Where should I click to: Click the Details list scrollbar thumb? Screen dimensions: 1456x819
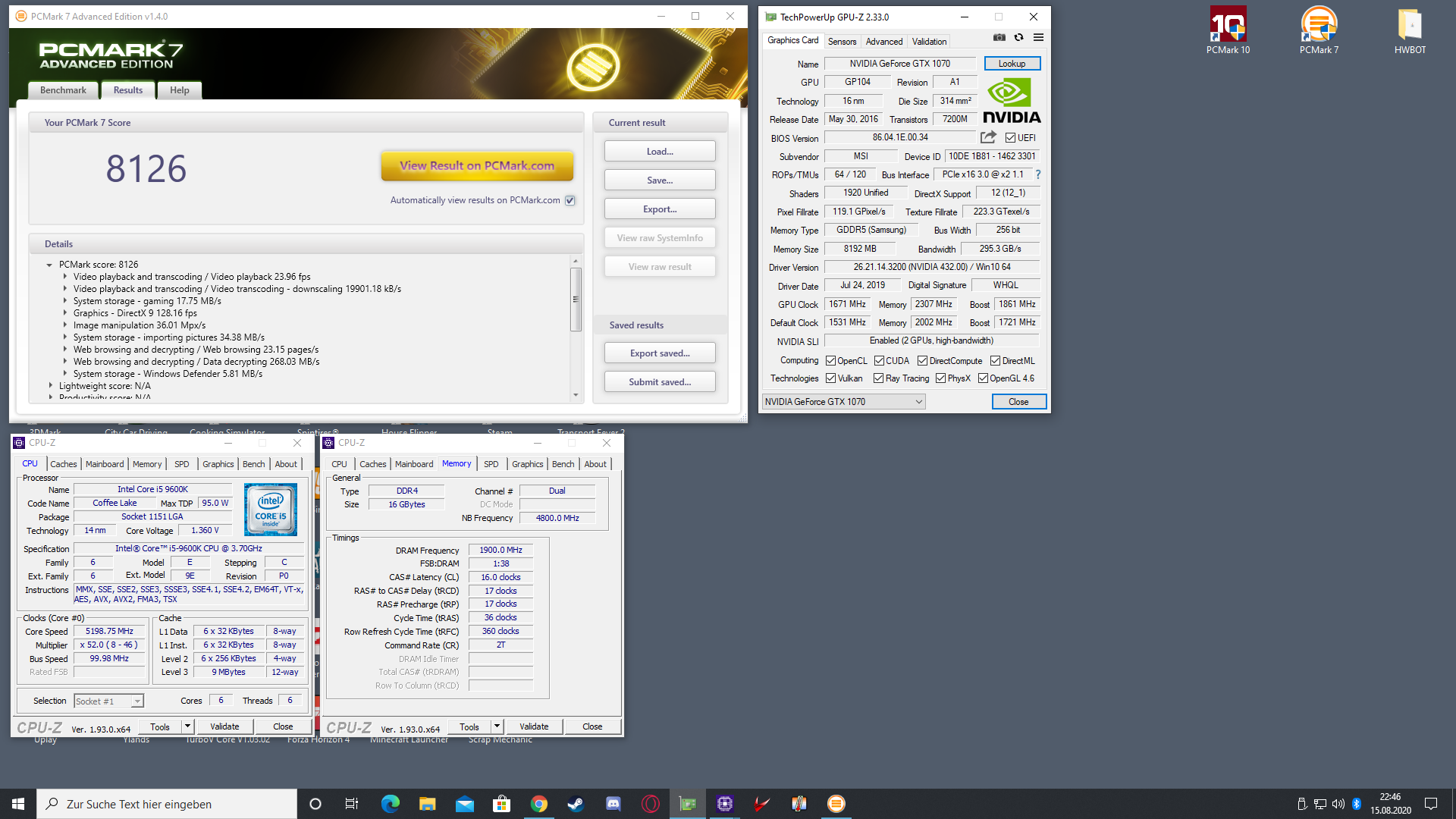pos(576,300)
